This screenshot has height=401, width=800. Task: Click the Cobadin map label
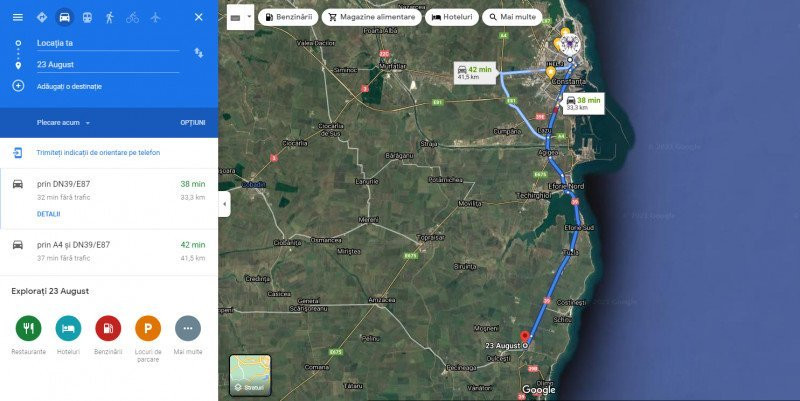click(x=254, y=185)
